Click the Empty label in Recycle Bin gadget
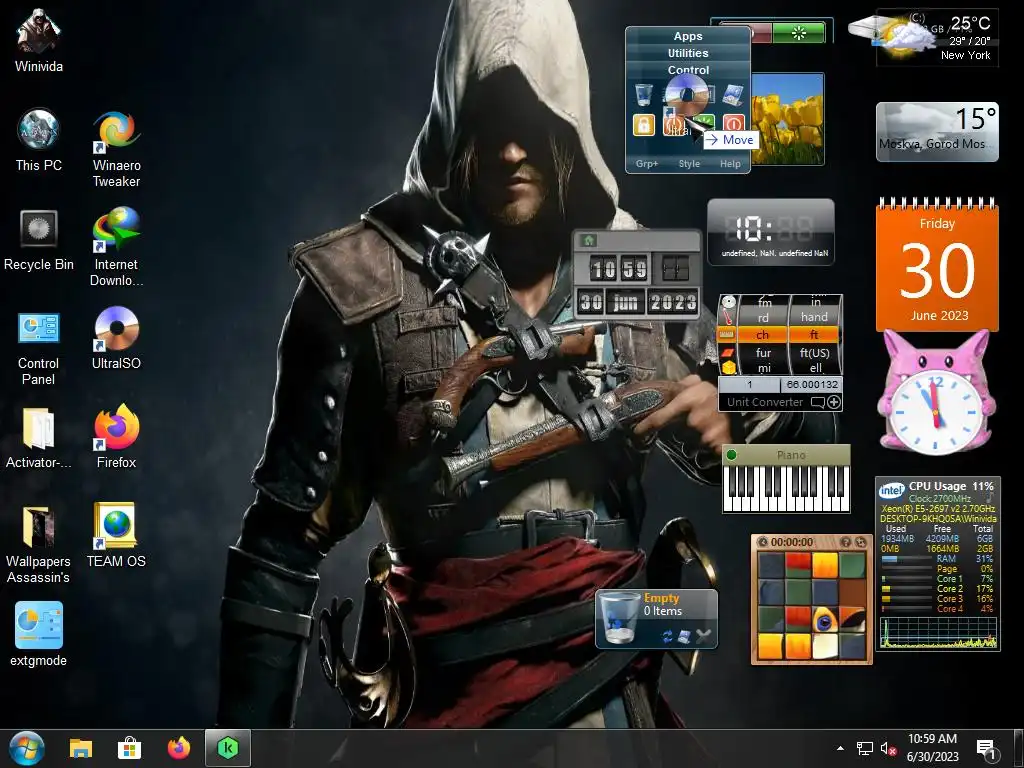Screen dimensions: 1024x768 click(662, 598)
